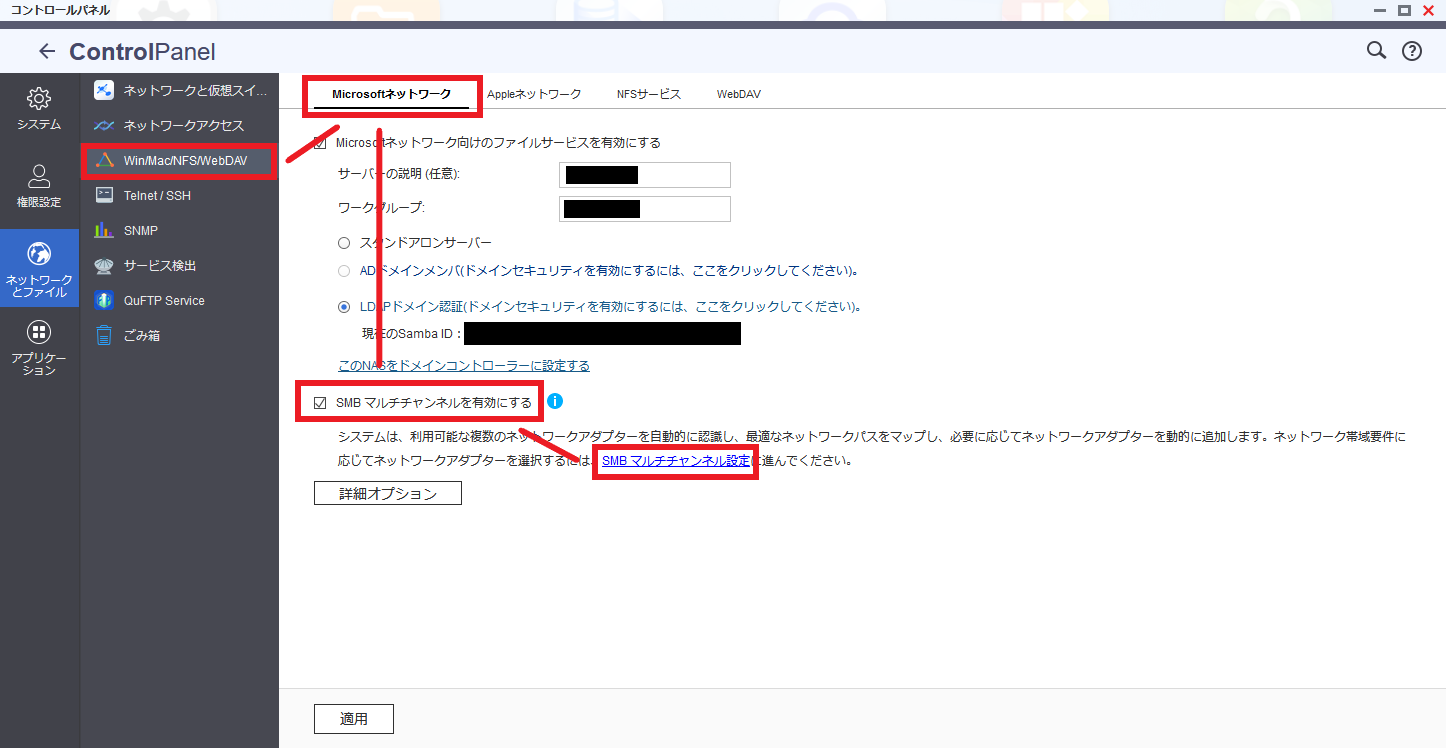This screenshot has width=1446, height=748.
Task: Toggle Microsoft network file service checkbox
Action: point(320,143)
